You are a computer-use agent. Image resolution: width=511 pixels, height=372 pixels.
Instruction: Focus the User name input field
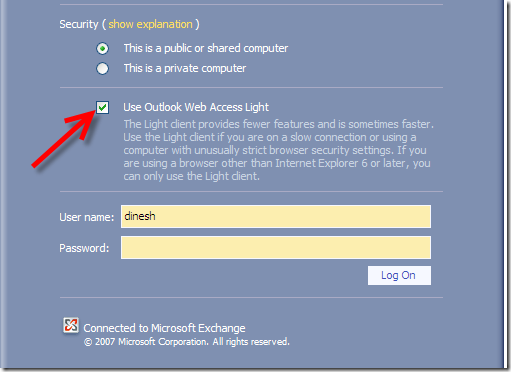[x=276, y=217]
